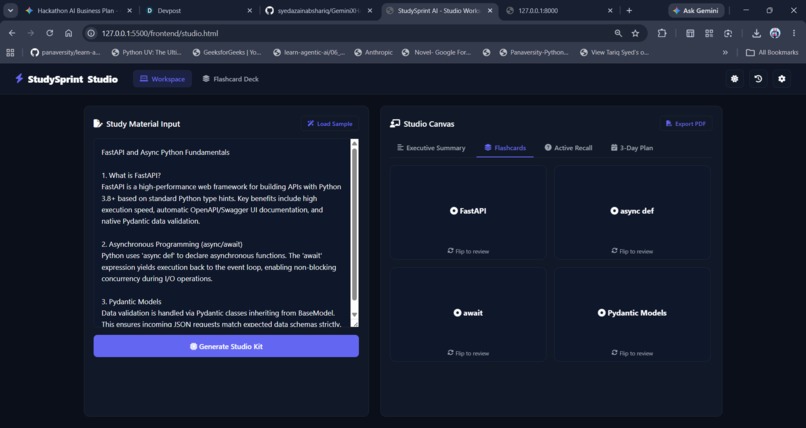Open the gear settings icon in app header

782,79
